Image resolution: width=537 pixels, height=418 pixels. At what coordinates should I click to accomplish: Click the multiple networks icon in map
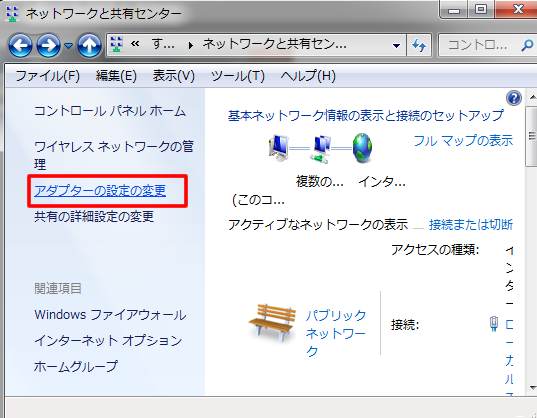pos(320,149)
